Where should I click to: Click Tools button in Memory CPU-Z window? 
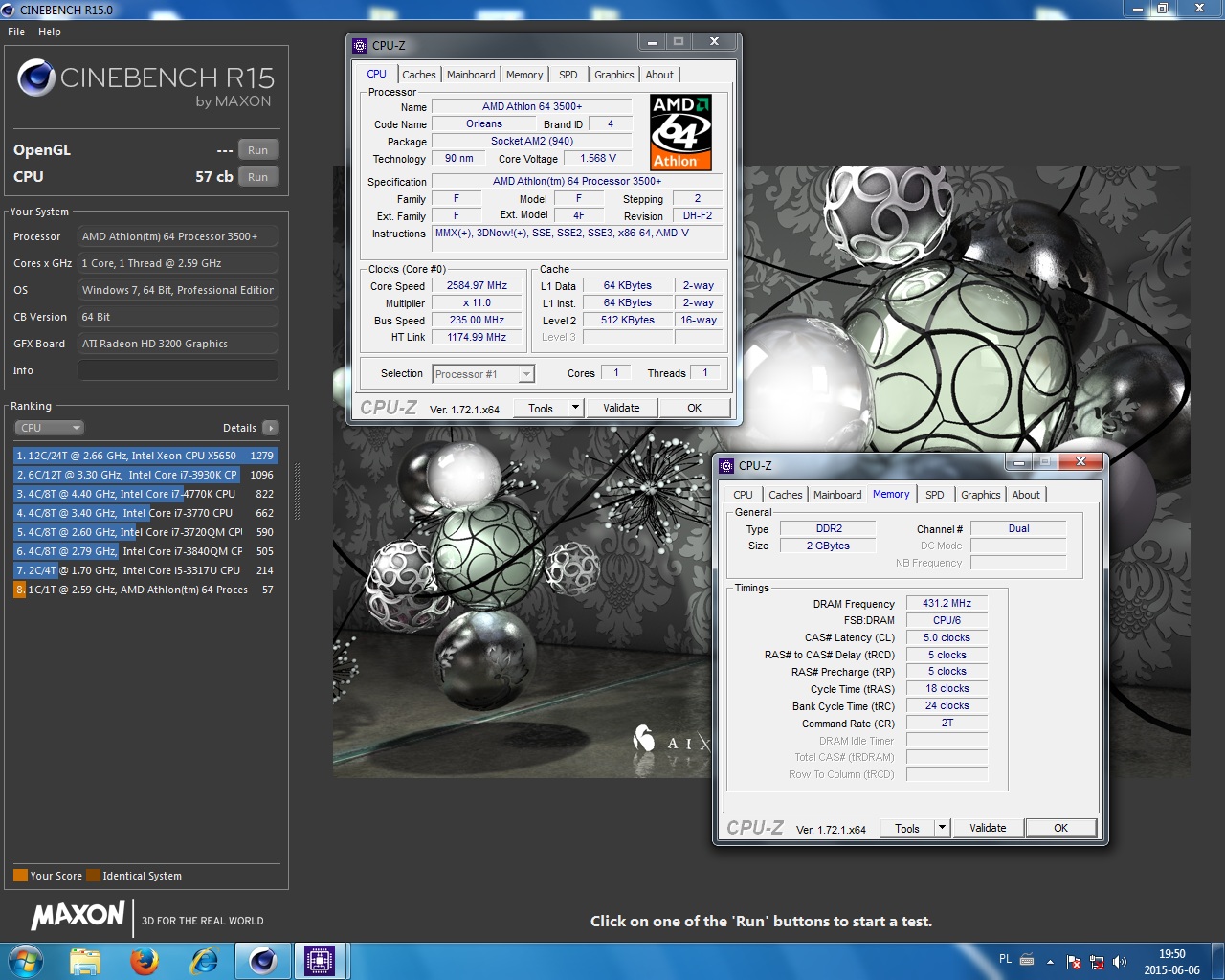906,828
